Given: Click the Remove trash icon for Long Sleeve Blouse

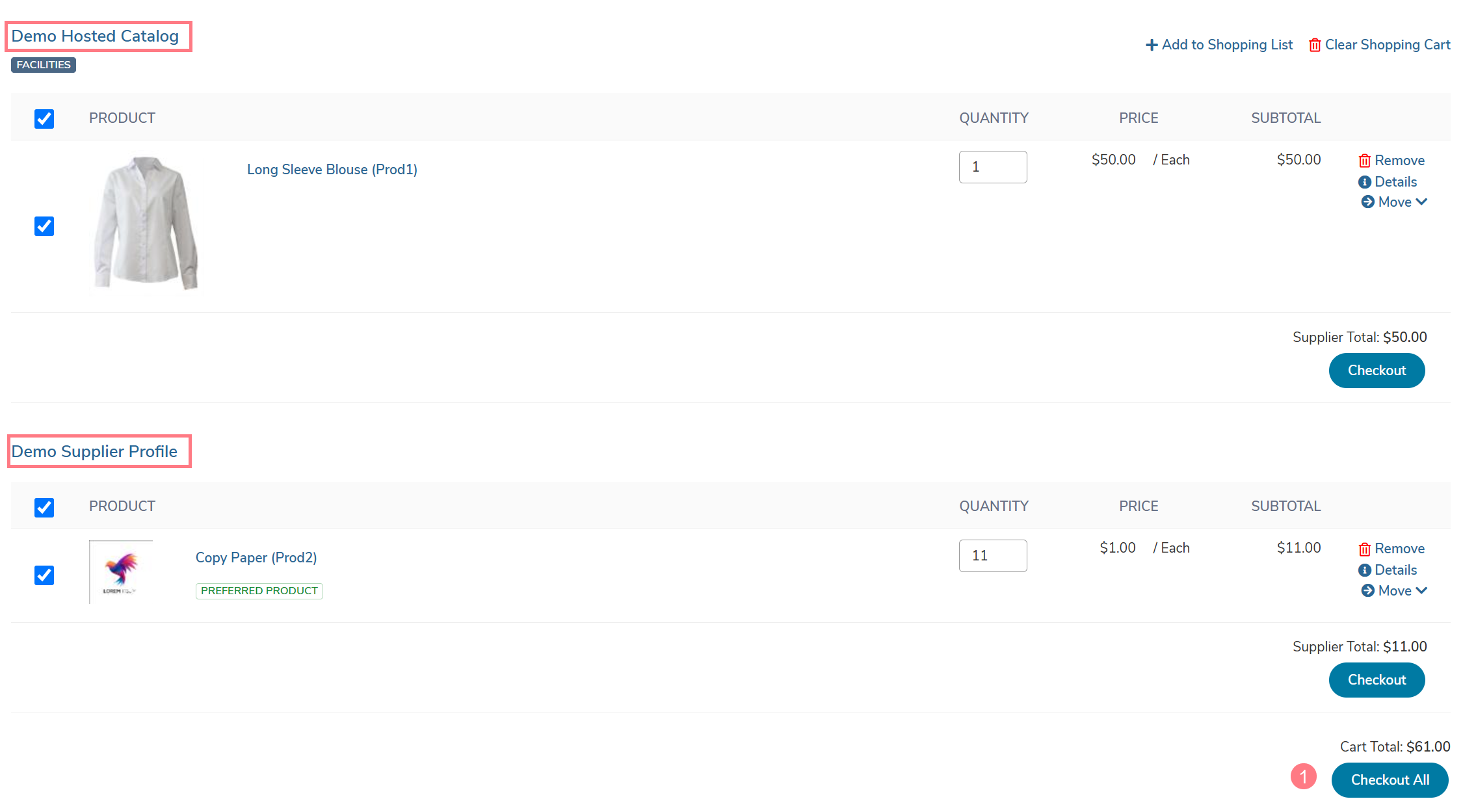Looking at the screenshot, I should [1365, 161].
